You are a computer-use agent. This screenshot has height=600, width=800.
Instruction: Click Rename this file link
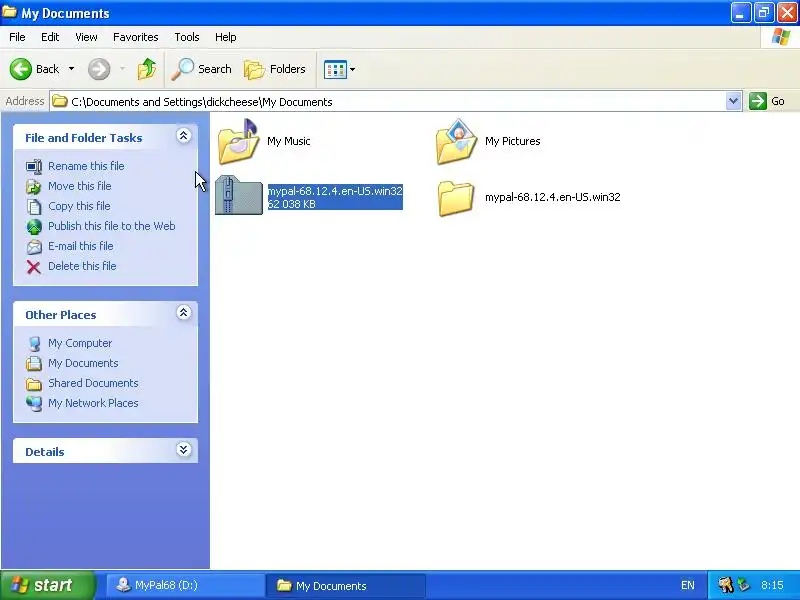86,166
